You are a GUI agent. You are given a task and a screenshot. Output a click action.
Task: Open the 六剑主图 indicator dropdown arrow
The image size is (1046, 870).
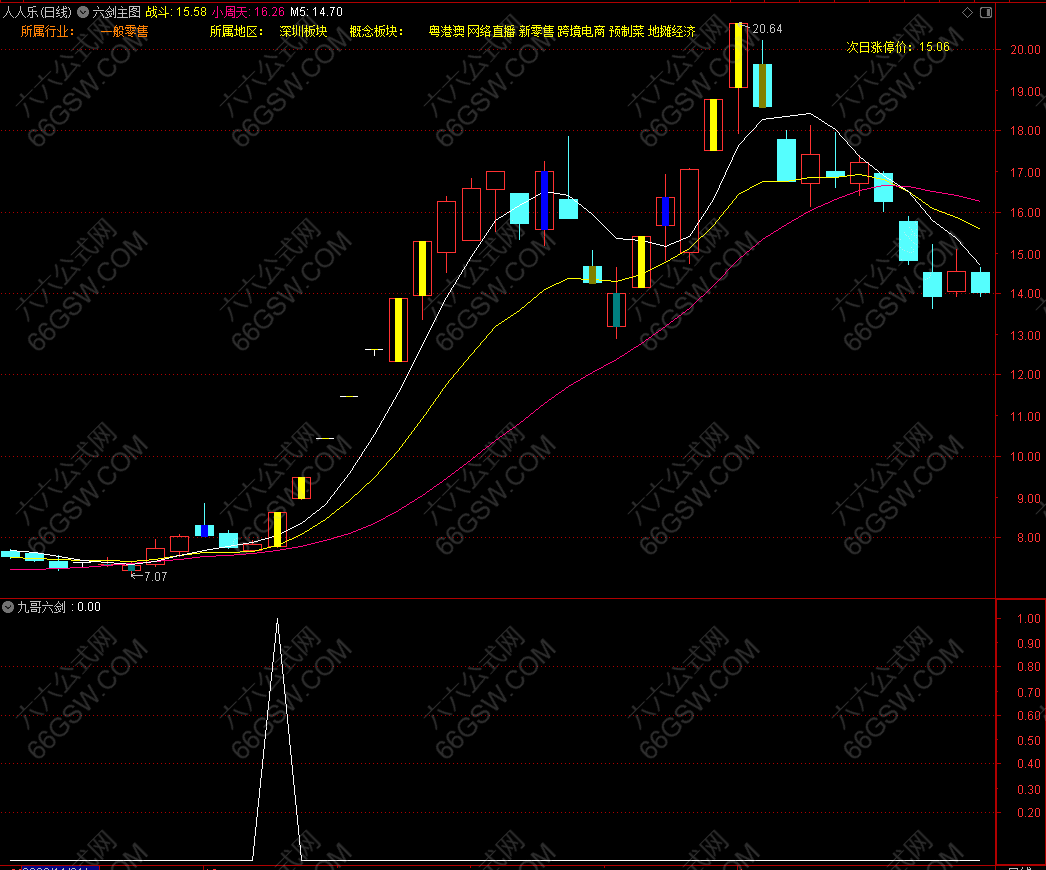pos(82,12)
